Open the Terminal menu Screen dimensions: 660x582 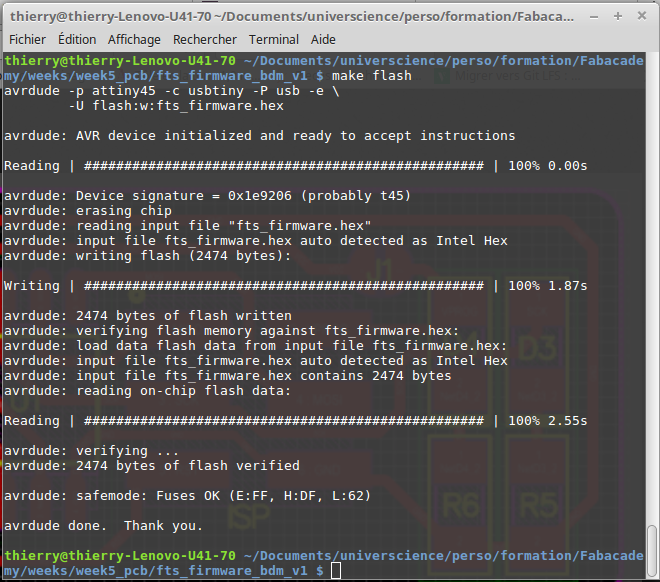click(274, 40)
